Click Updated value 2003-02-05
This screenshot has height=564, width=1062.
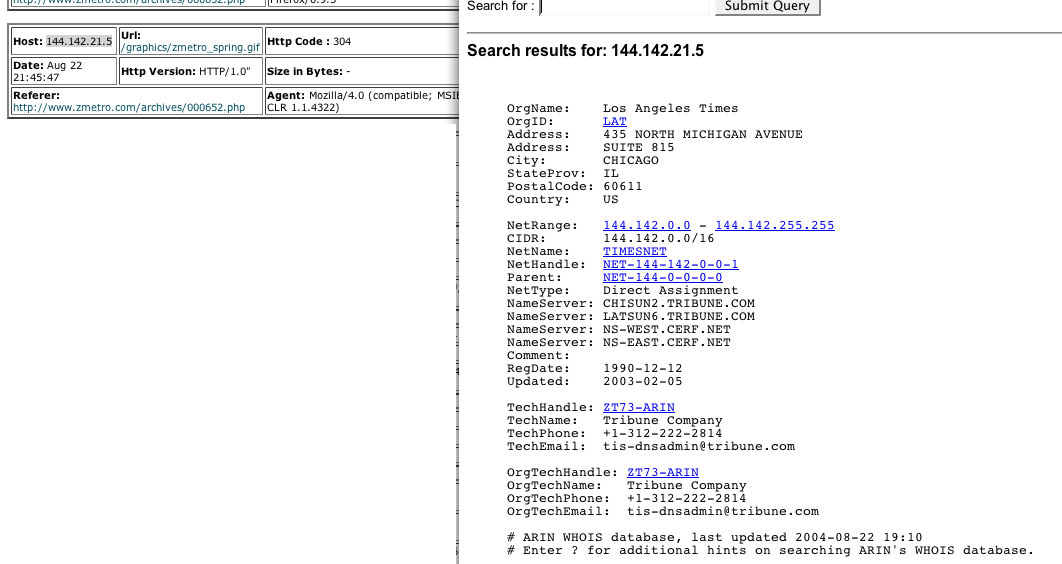[x=643, y=381]
